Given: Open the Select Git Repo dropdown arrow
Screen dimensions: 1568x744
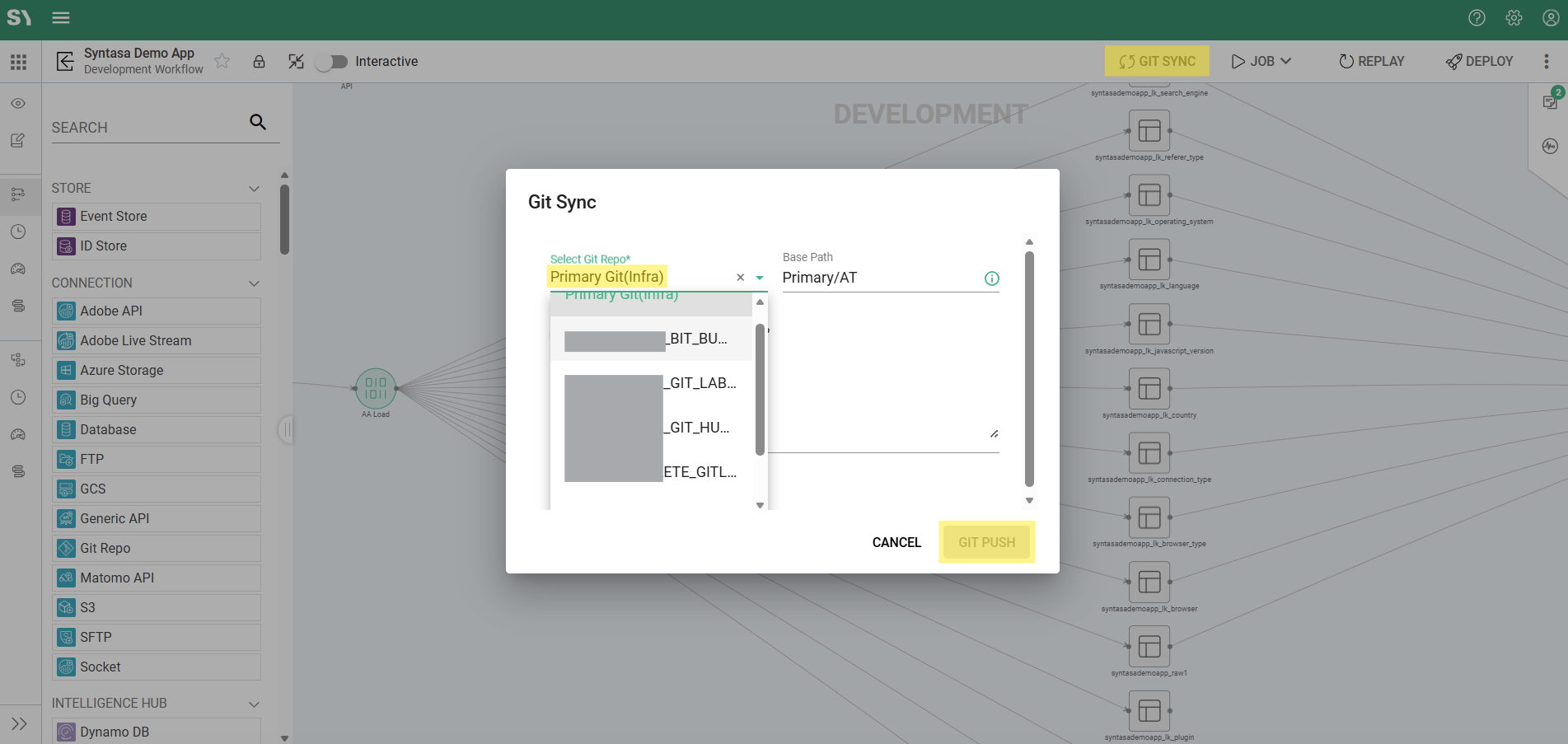Looking at the screenshot, I should tap(760, 278).
